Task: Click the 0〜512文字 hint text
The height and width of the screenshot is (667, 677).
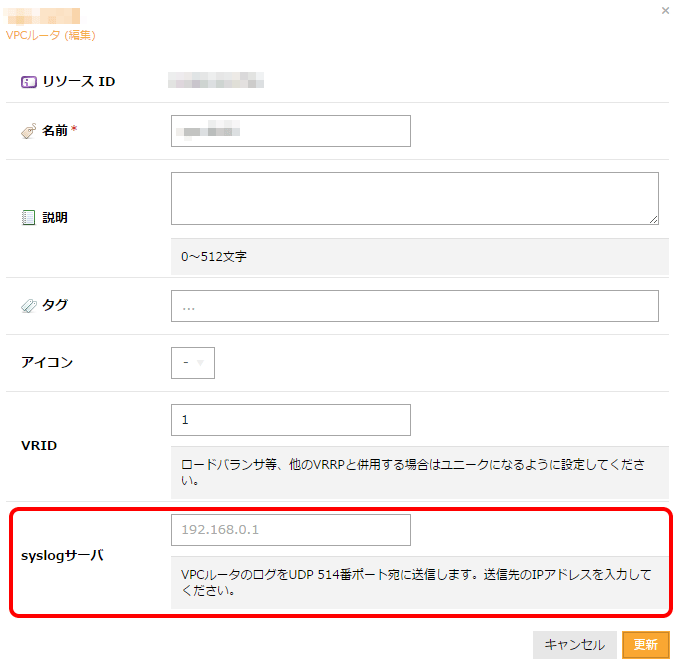Action: point(214,257)
